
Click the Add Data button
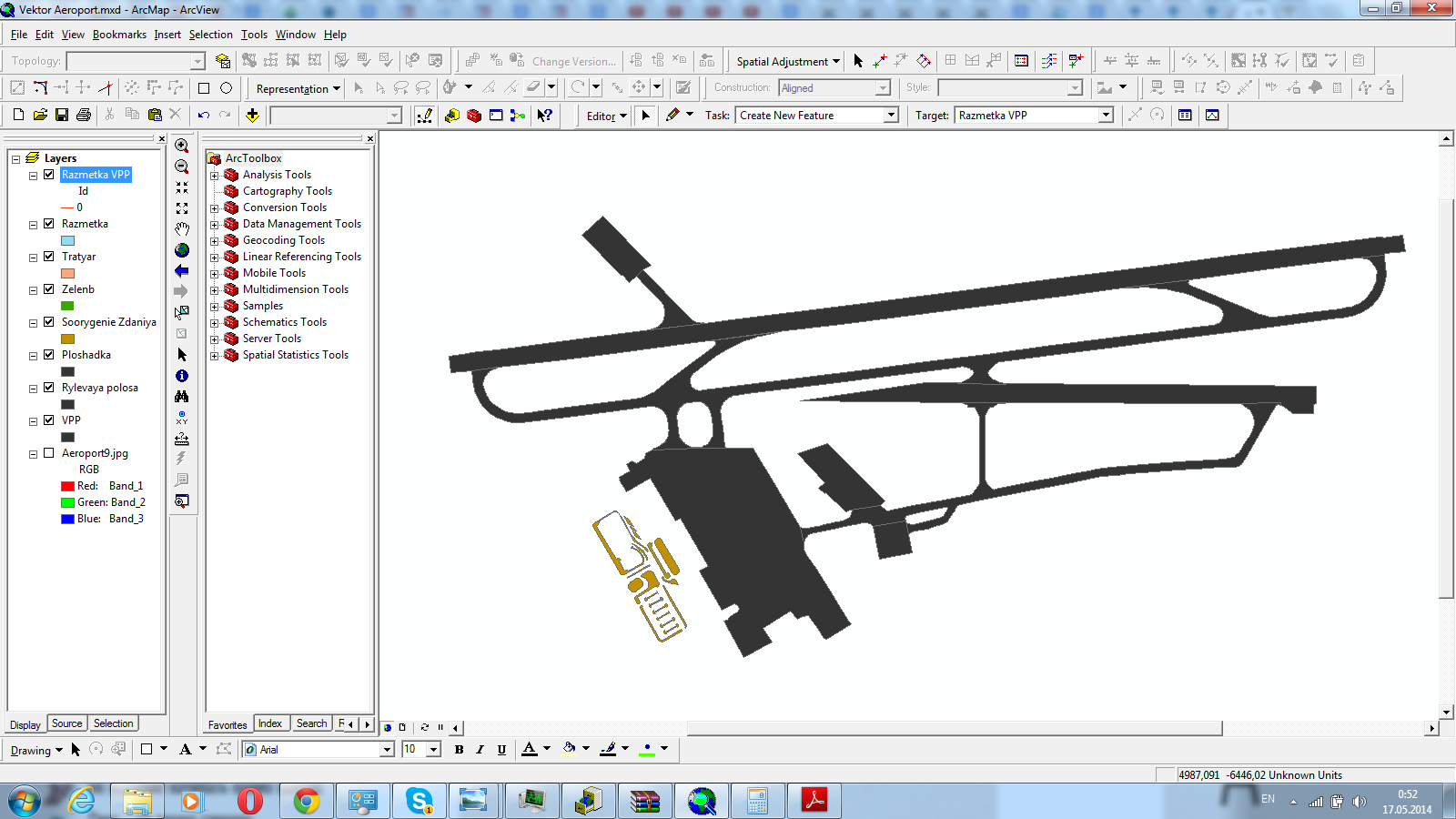click(252, 116)
